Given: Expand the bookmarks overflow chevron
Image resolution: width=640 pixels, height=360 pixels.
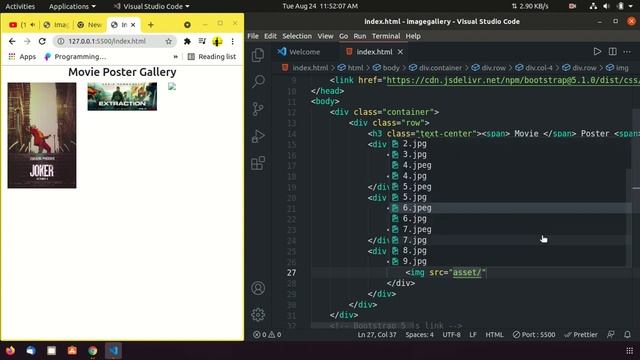Looking at the screenshot, I should click(176, 57).
